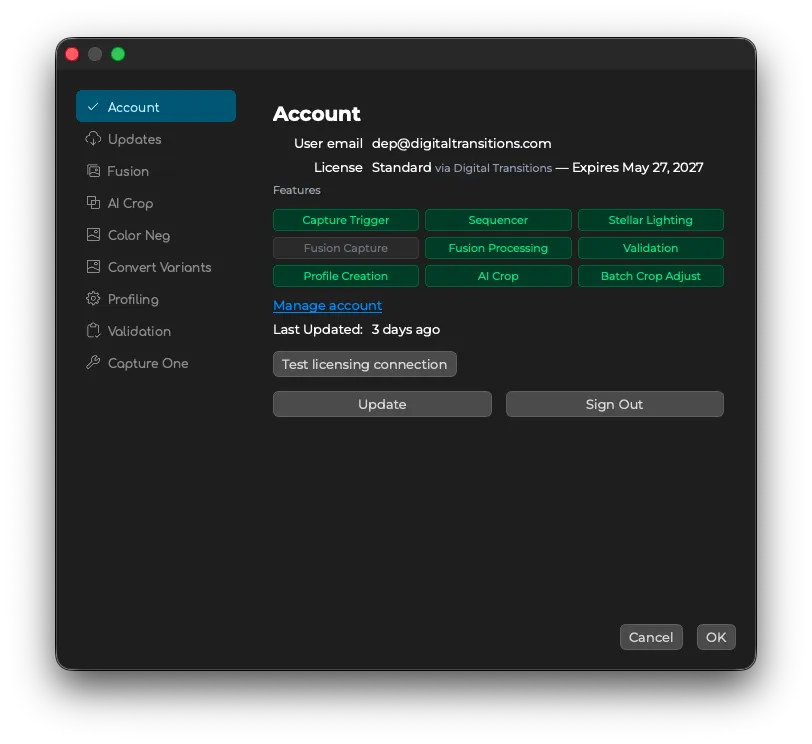The width and height of the screenshot is (812, 744).
Task: Click the checkmark icon beside Account
Action: click(93, 107)
